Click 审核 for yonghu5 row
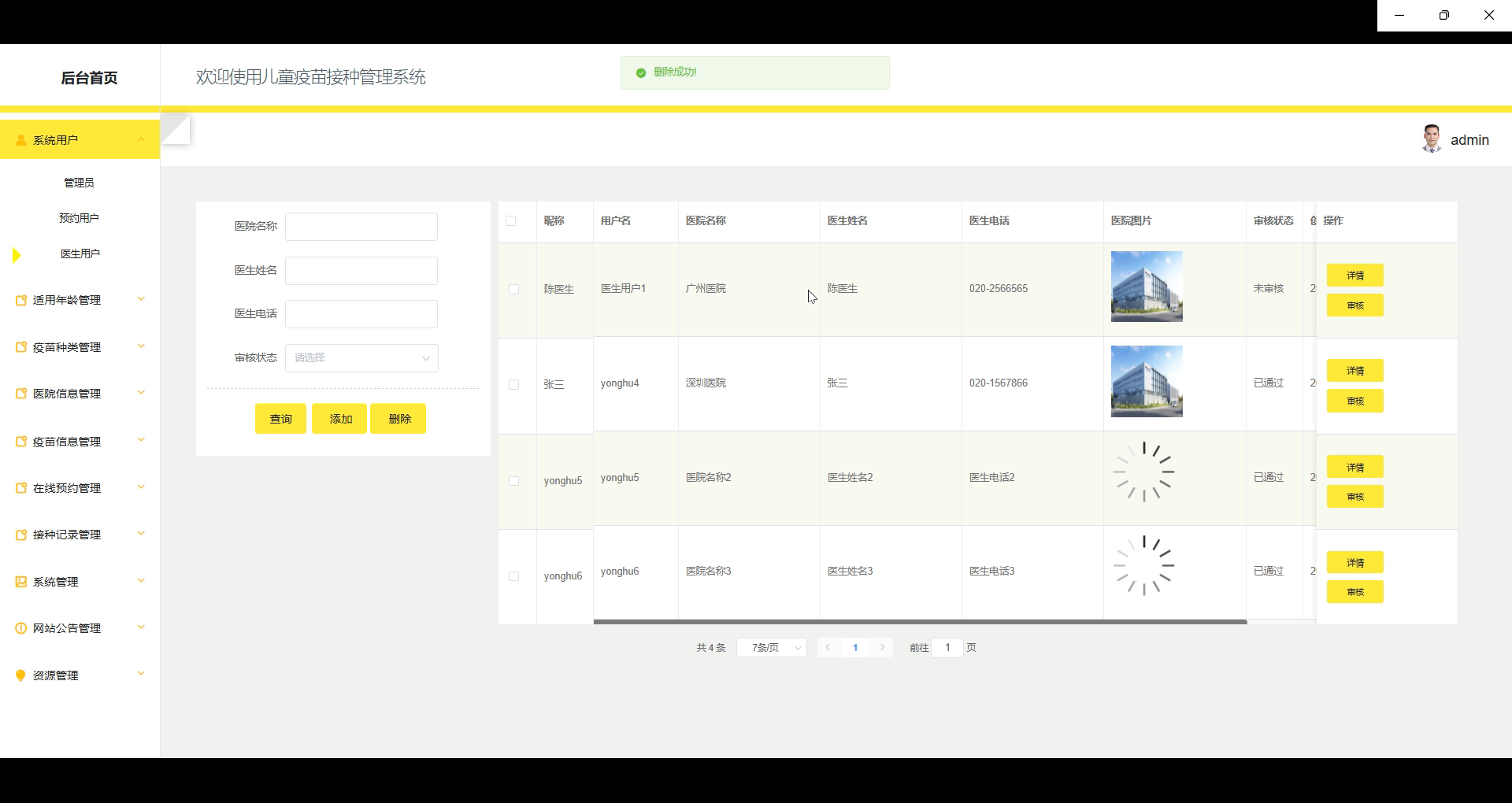The height and width of the screenshot is (803, 1512). [1354, 497]
